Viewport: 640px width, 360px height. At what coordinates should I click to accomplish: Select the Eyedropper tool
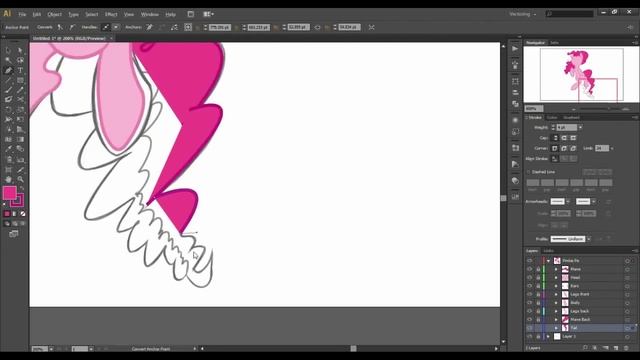(x=8, y=149)
